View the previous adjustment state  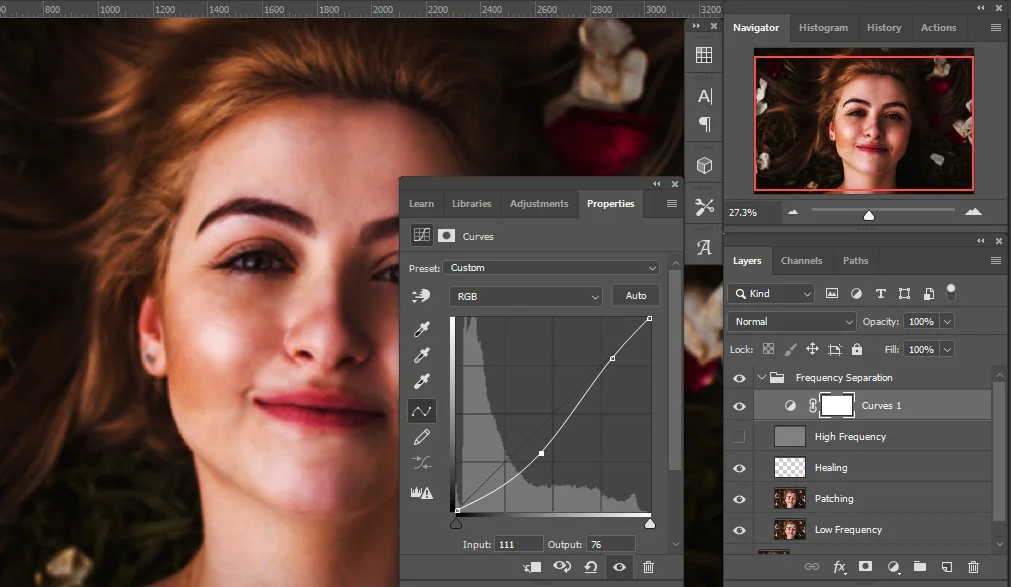(x=562, y=567)
